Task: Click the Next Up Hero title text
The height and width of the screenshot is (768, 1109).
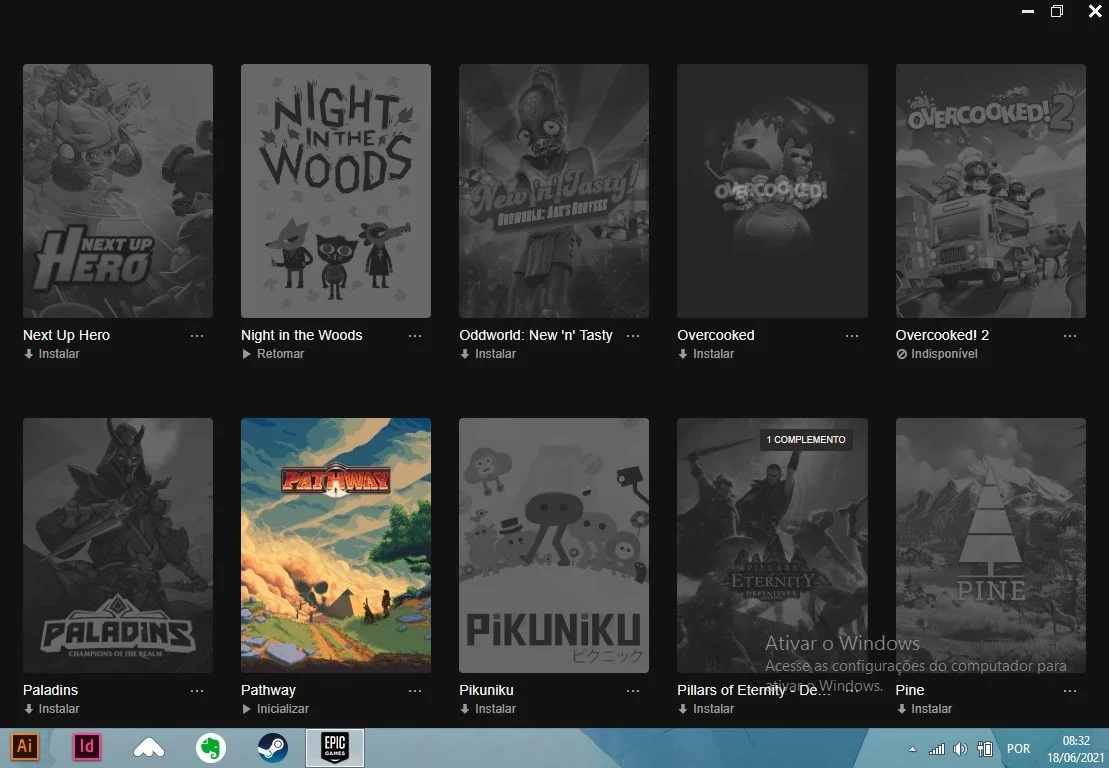Action: 66,335
